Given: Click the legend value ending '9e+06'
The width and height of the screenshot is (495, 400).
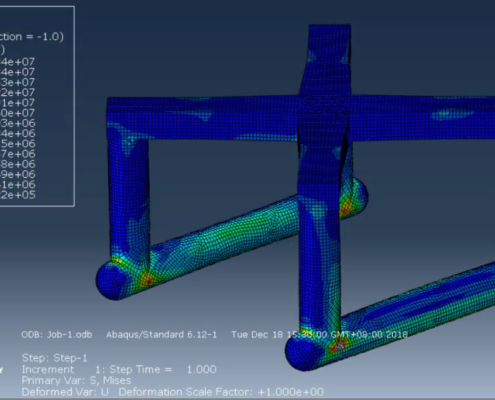Looking at the screenshot, I should (17, 174).
